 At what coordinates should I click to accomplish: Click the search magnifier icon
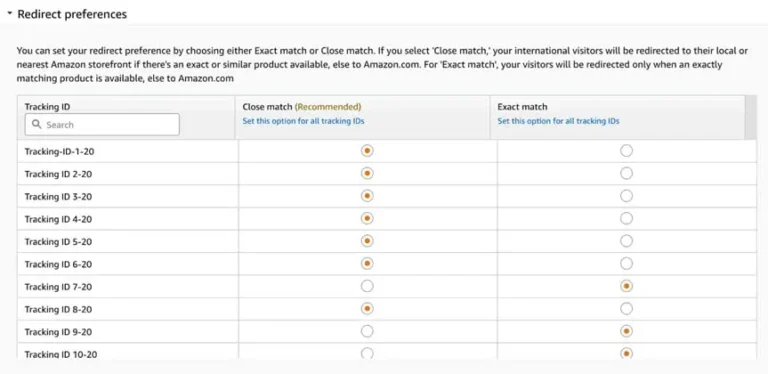coord(36,124)
